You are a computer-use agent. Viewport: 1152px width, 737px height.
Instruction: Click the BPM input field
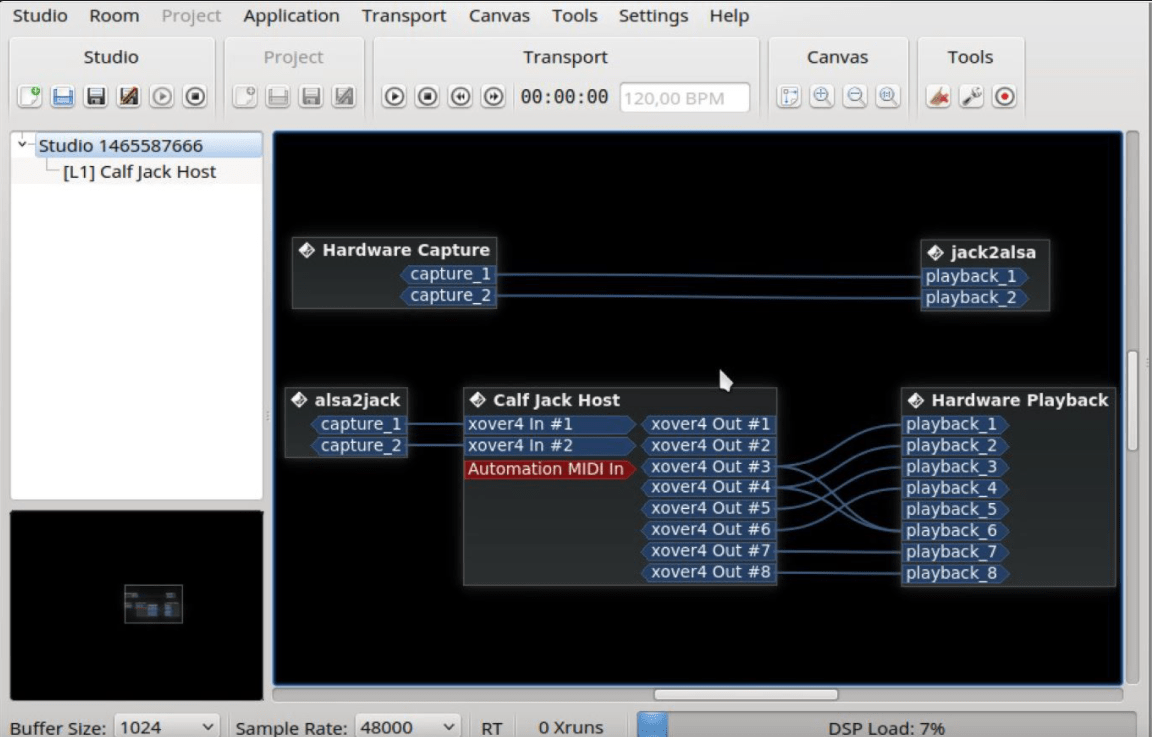point(685,98)
